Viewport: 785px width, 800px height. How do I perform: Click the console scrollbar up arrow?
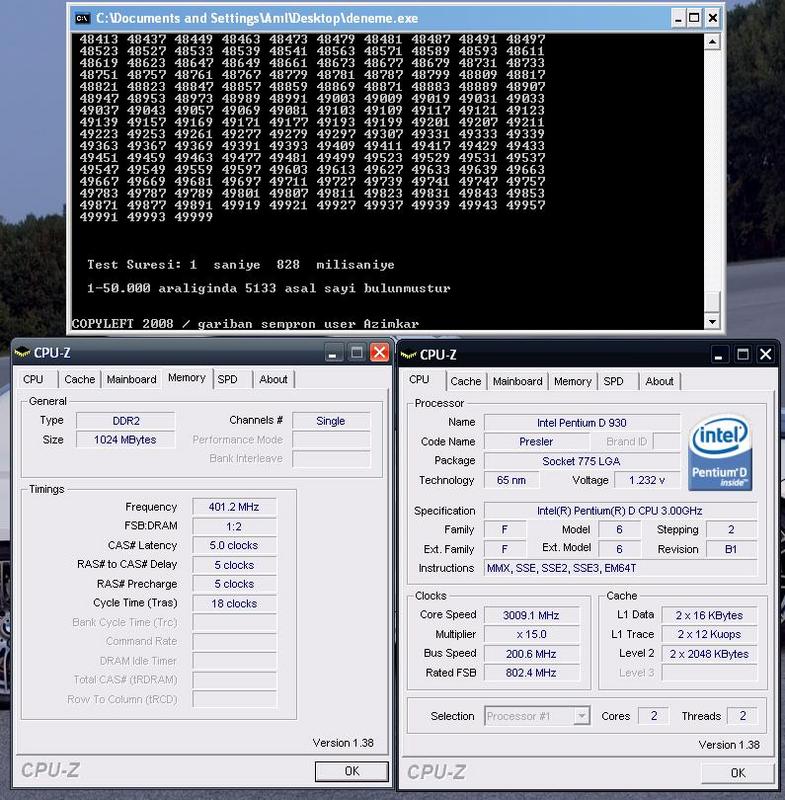click(712, 41)
